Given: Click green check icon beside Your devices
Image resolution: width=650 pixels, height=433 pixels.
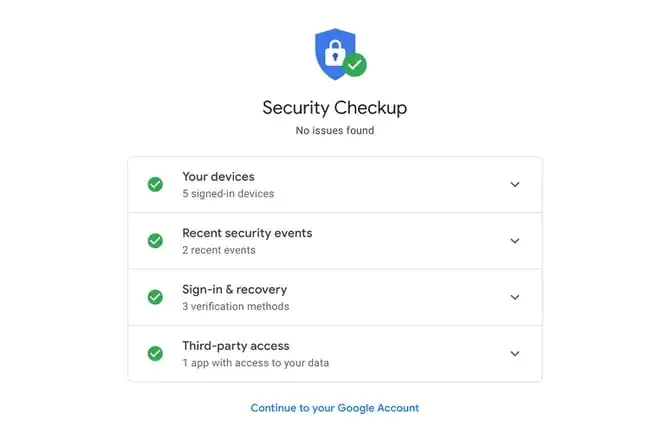Looking at the screenshot, I should click(x=155, y=184).
